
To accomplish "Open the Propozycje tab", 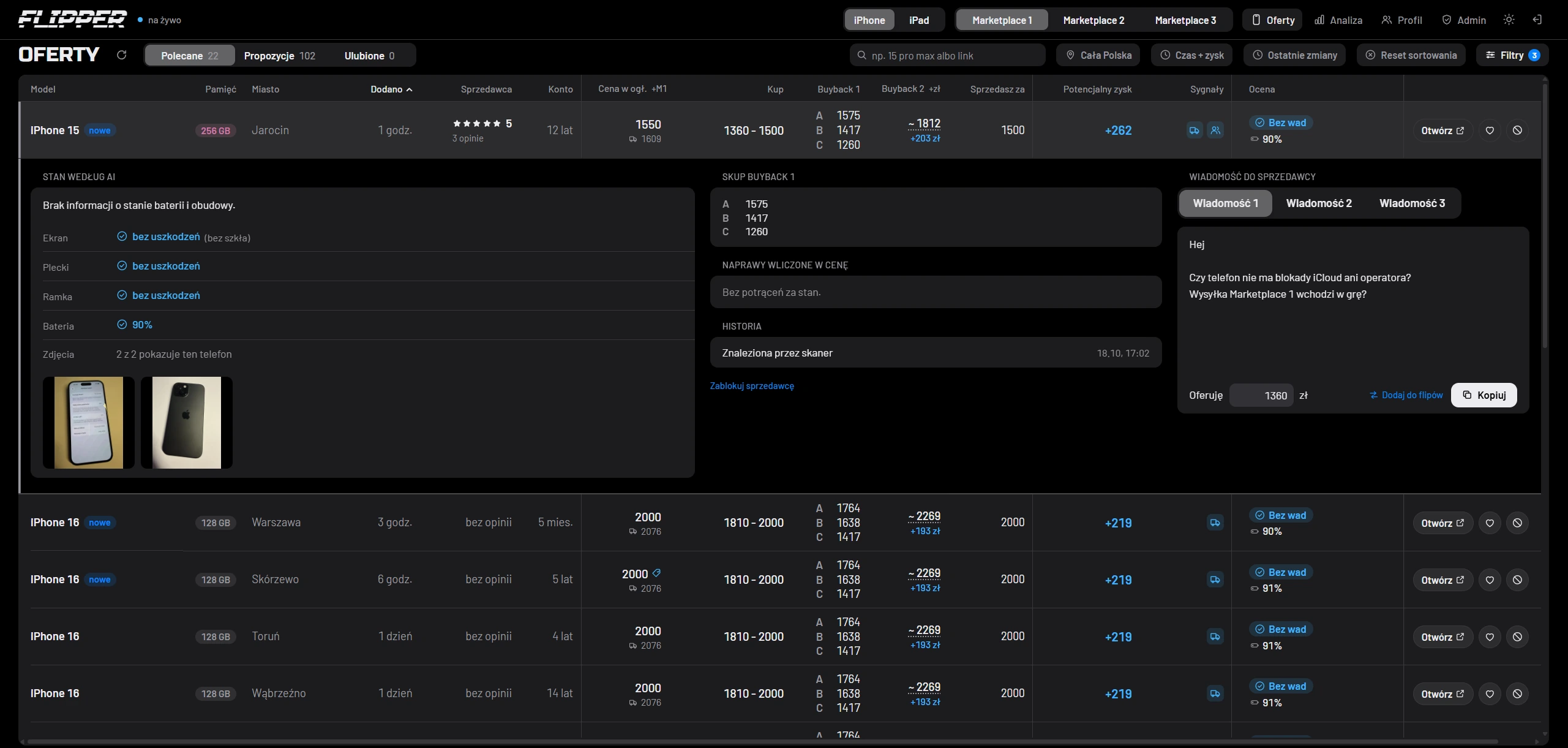I will (280, 56).
